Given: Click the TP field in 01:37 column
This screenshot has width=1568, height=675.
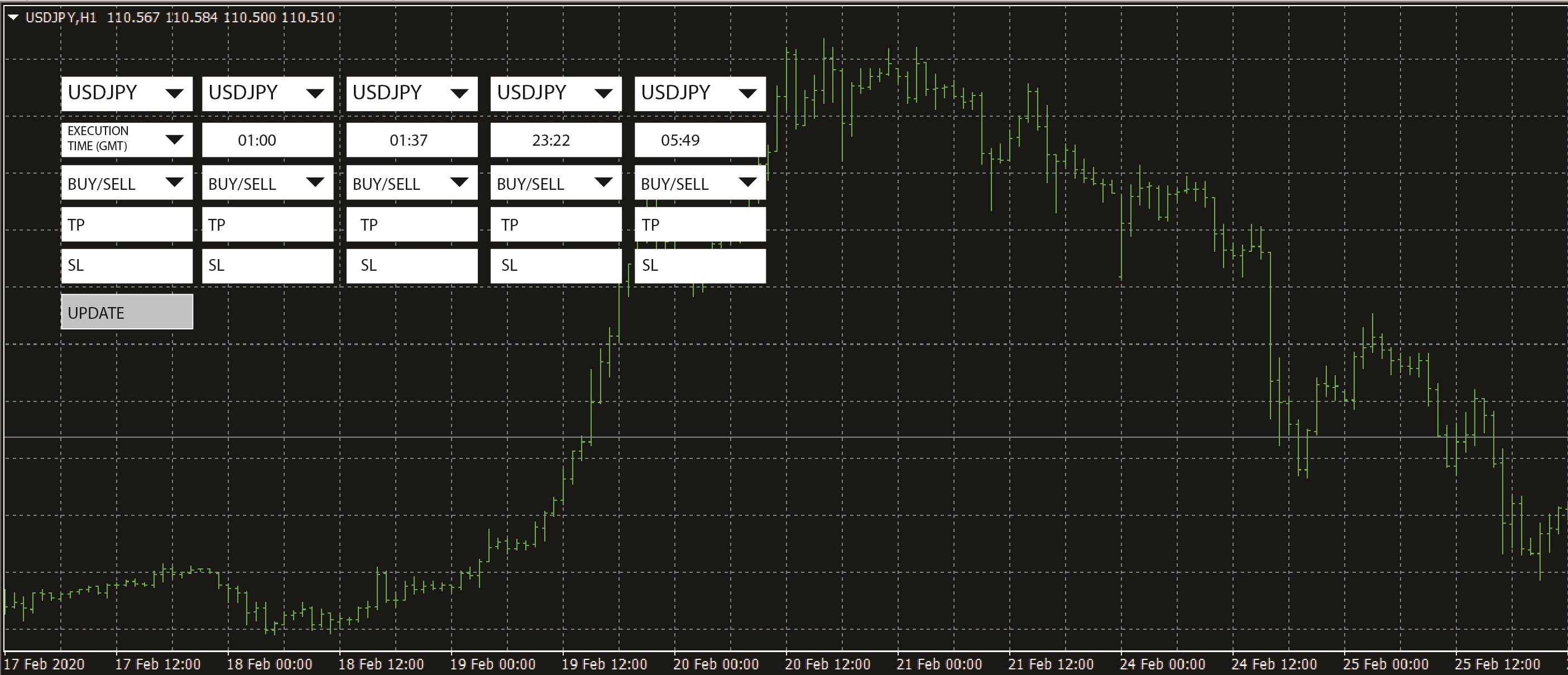Looking at the screenshot, I should click(412, 224).
